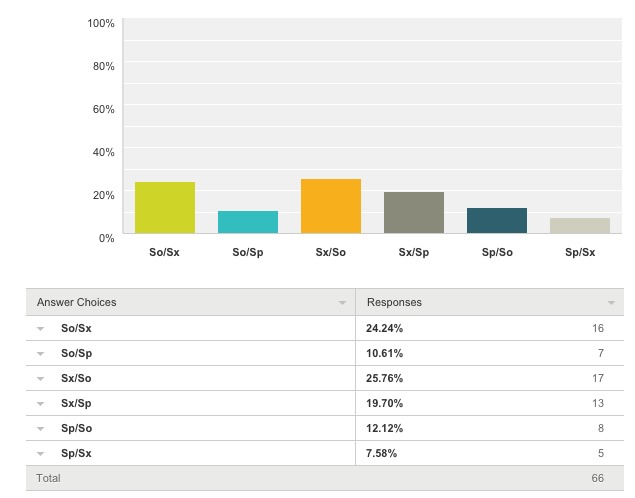
Task: Click the Responses column header
Action: click(394, 302)
